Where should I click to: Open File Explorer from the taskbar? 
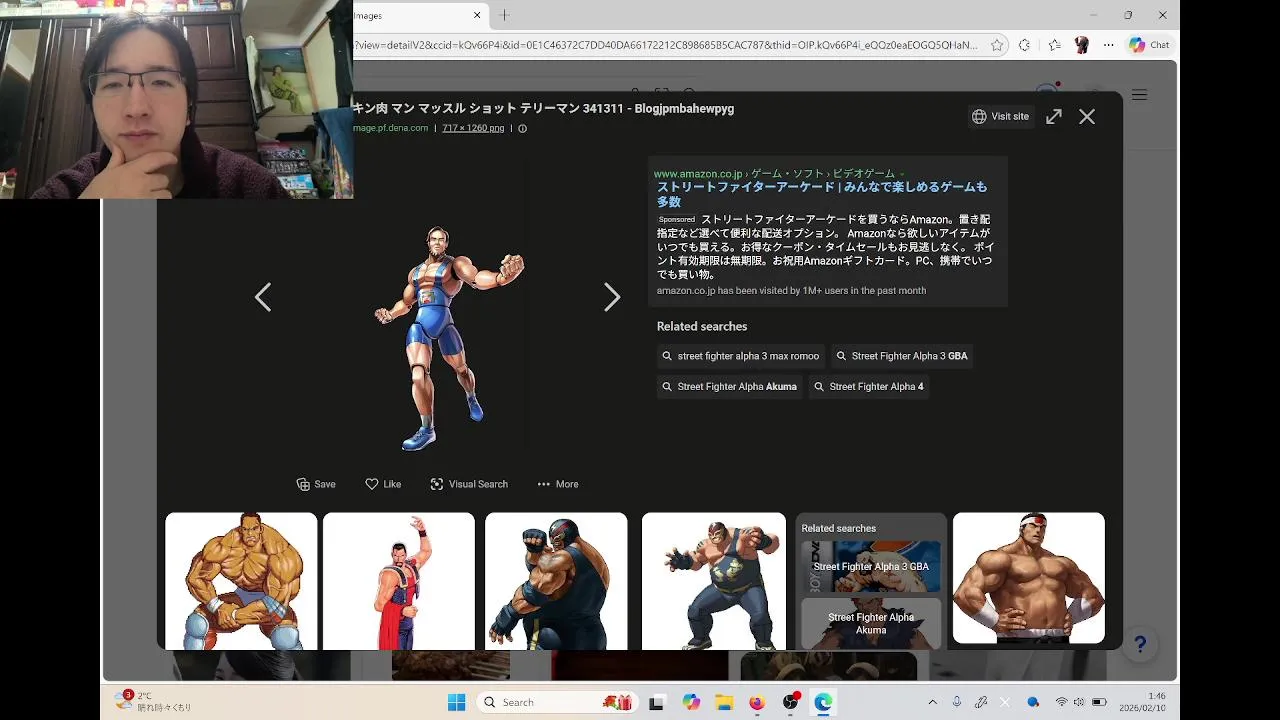click(723, 702)
